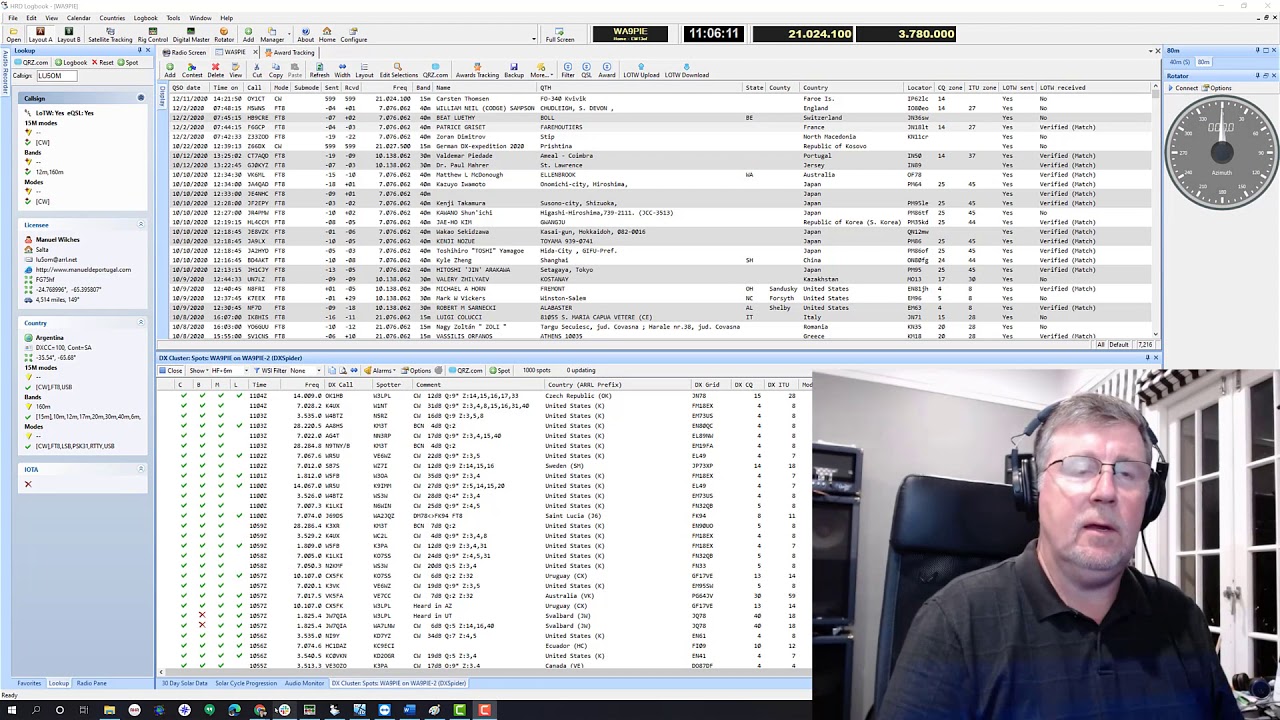Switch to the Radio Screen tab

tap(185, 52)
